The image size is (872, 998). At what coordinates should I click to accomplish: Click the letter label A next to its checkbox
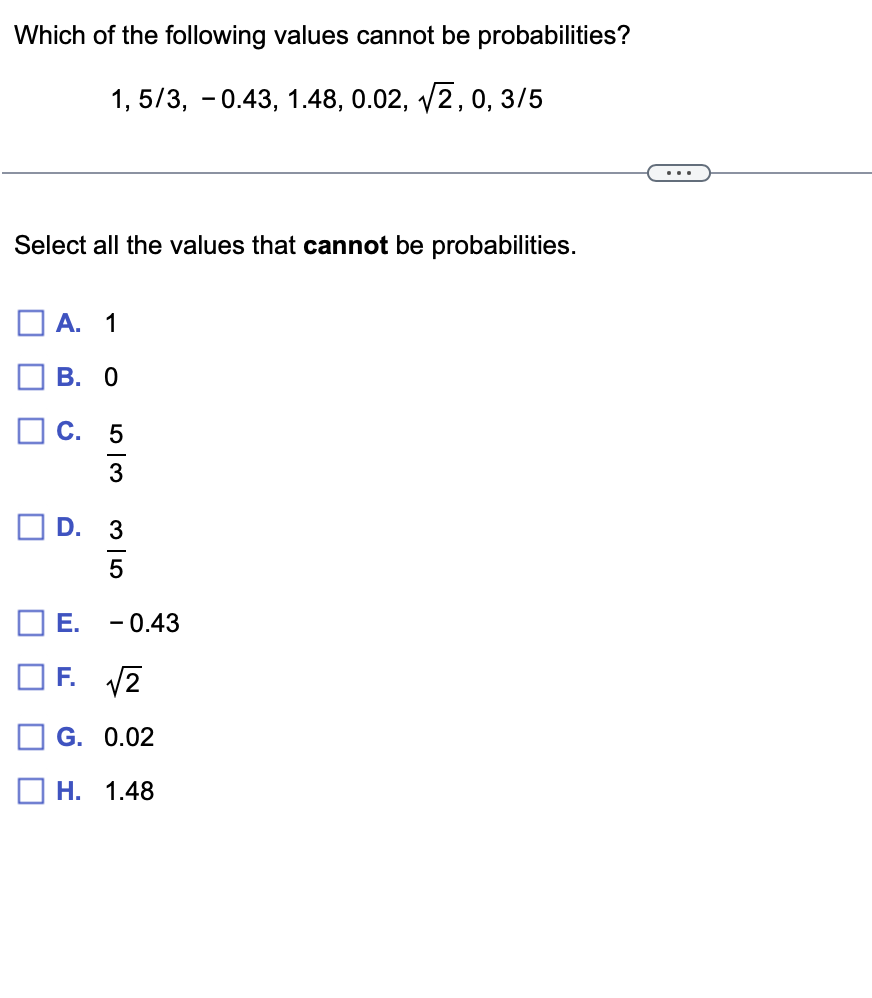(65, 322)
